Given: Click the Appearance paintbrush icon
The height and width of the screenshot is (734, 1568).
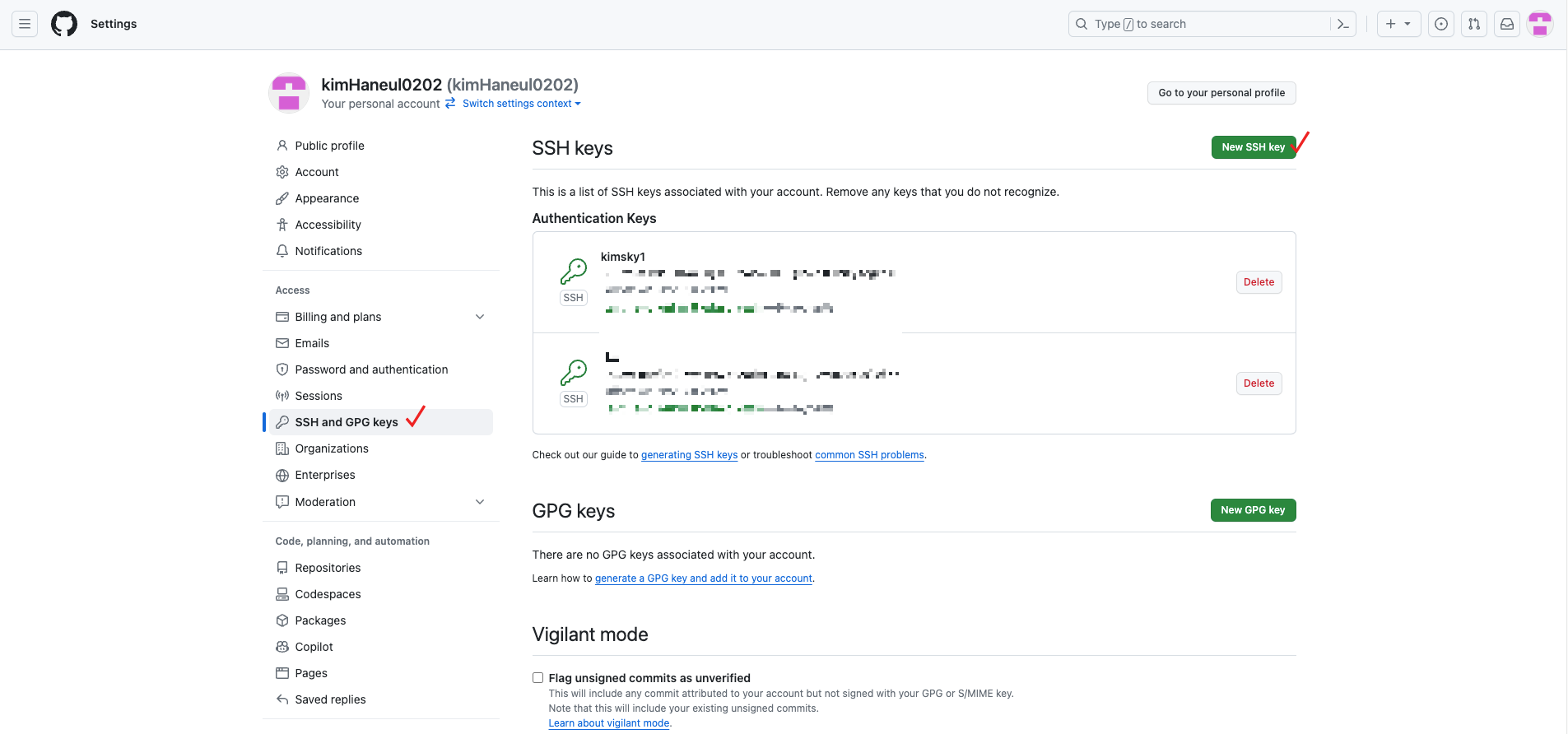Looking at the screenshot, I should [x=282, y=198].
